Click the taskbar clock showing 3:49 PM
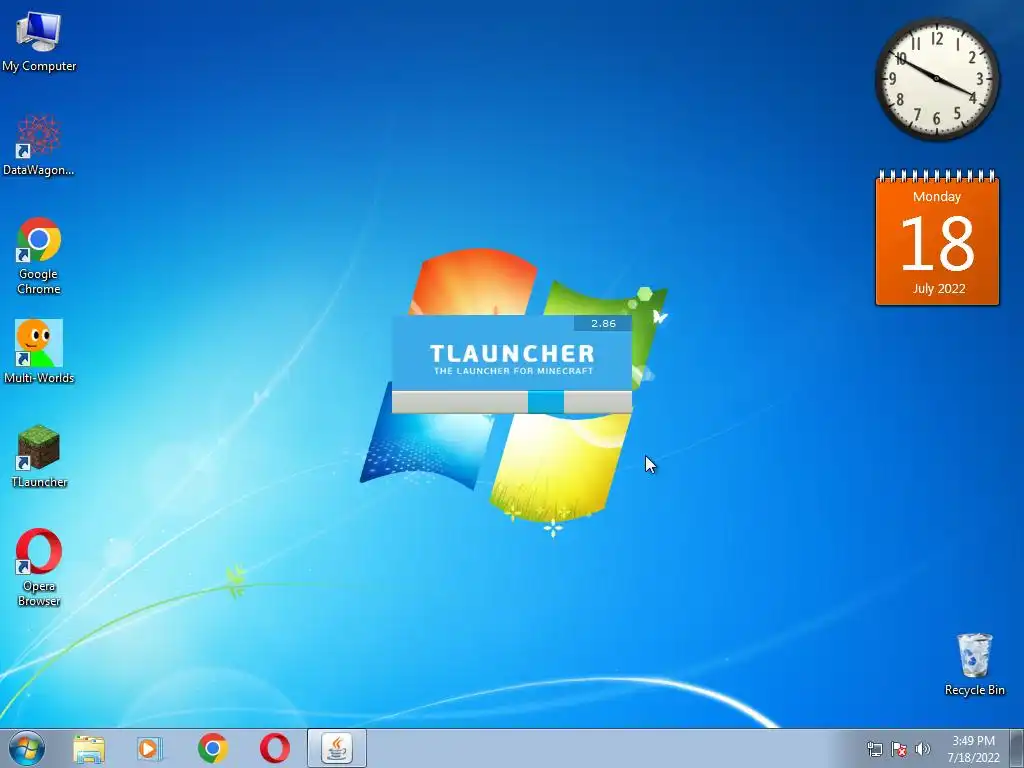 click(973, 749)
